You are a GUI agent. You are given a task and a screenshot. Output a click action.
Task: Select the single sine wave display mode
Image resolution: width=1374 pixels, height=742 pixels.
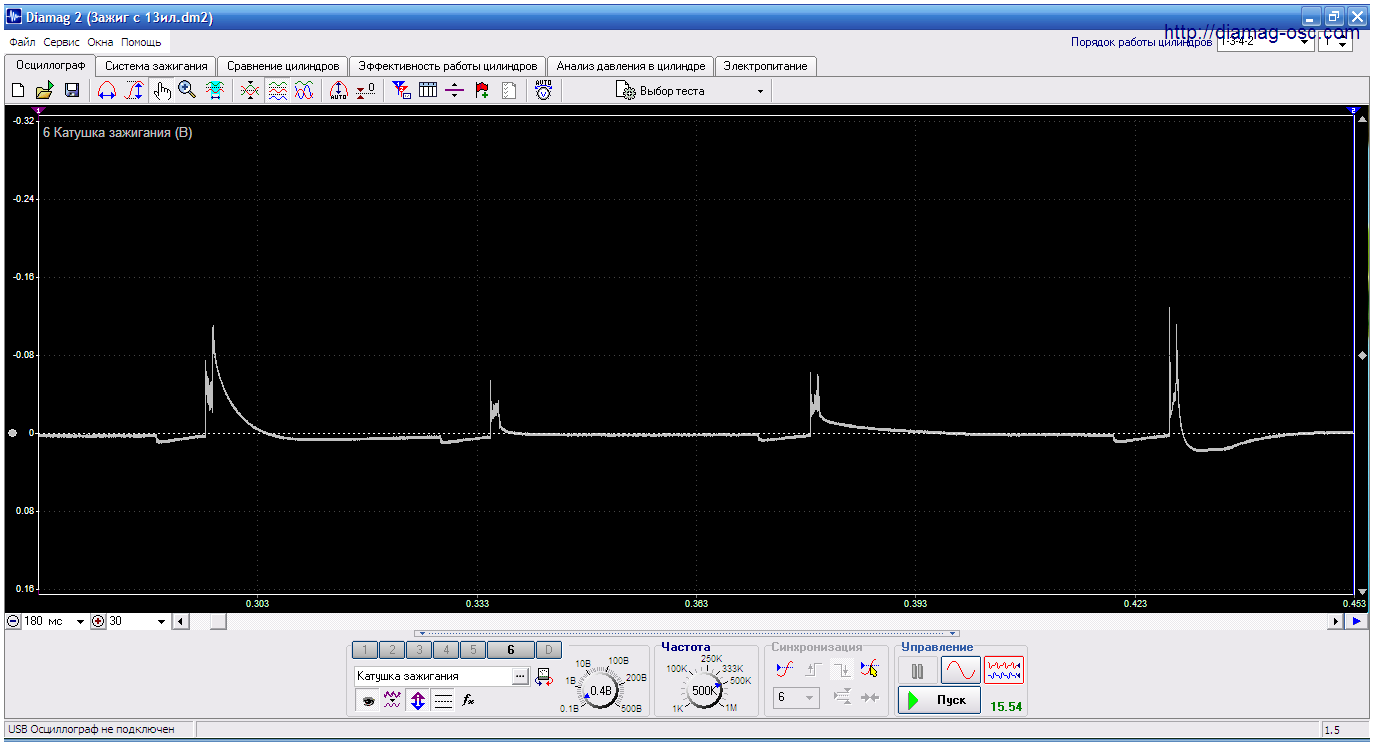[x=960, y=670]
